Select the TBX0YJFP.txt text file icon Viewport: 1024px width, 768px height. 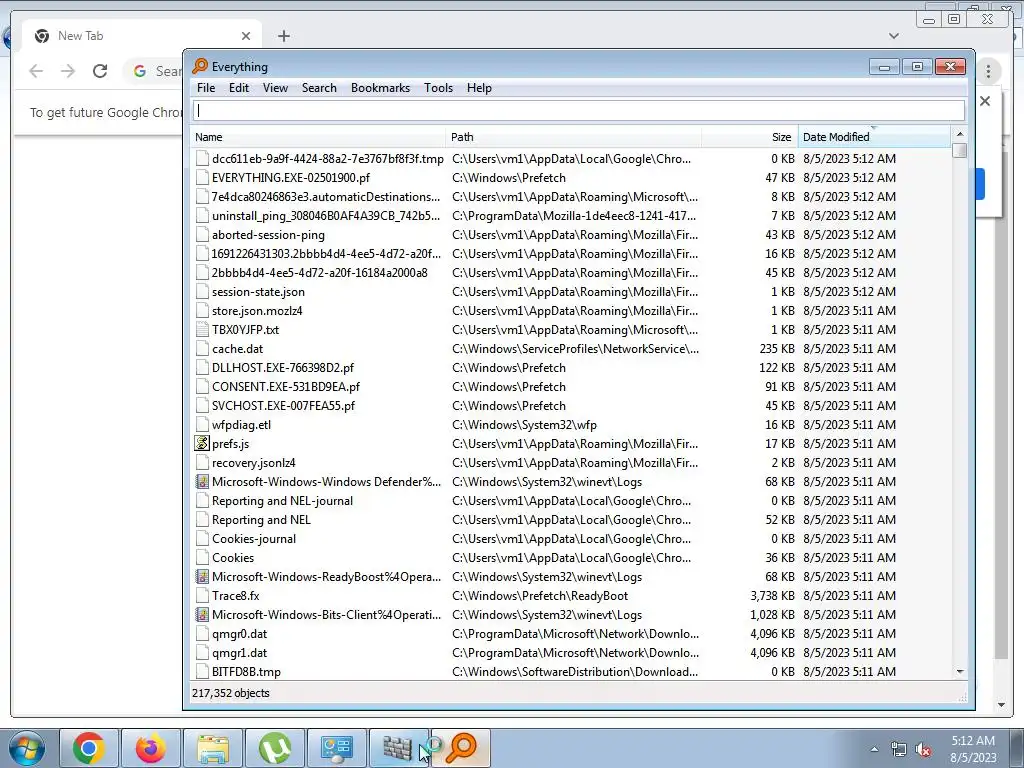202,330
